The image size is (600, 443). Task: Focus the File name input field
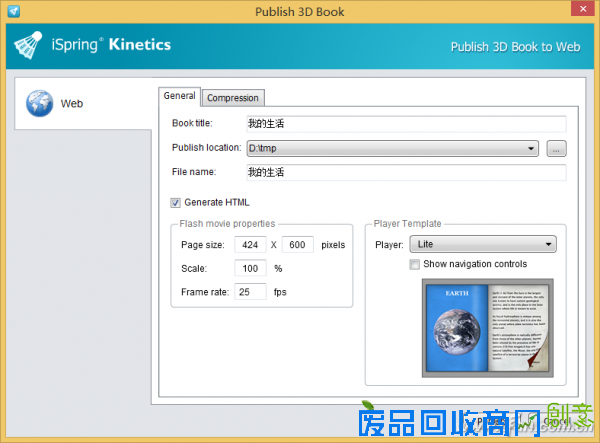click(405, 172)
